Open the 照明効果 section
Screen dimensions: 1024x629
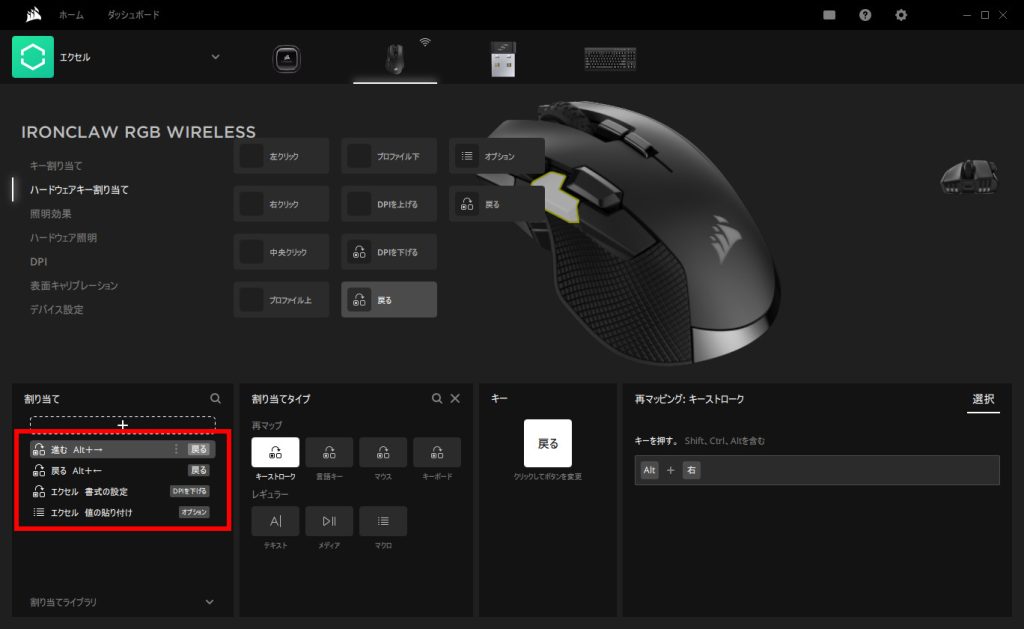pos(51,214)
